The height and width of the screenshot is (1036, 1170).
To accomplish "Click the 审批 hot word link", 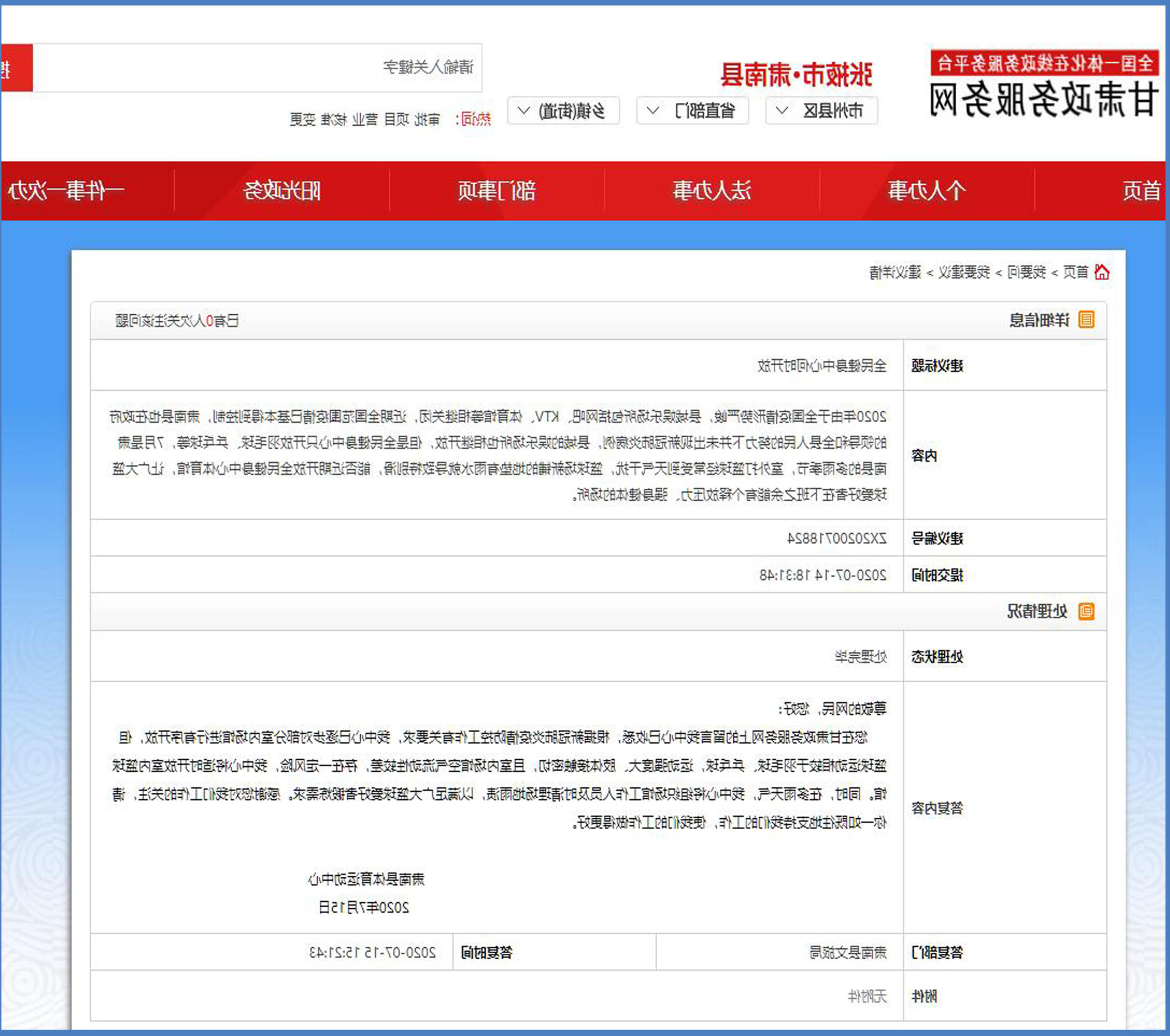I will [x=427, y=119].
